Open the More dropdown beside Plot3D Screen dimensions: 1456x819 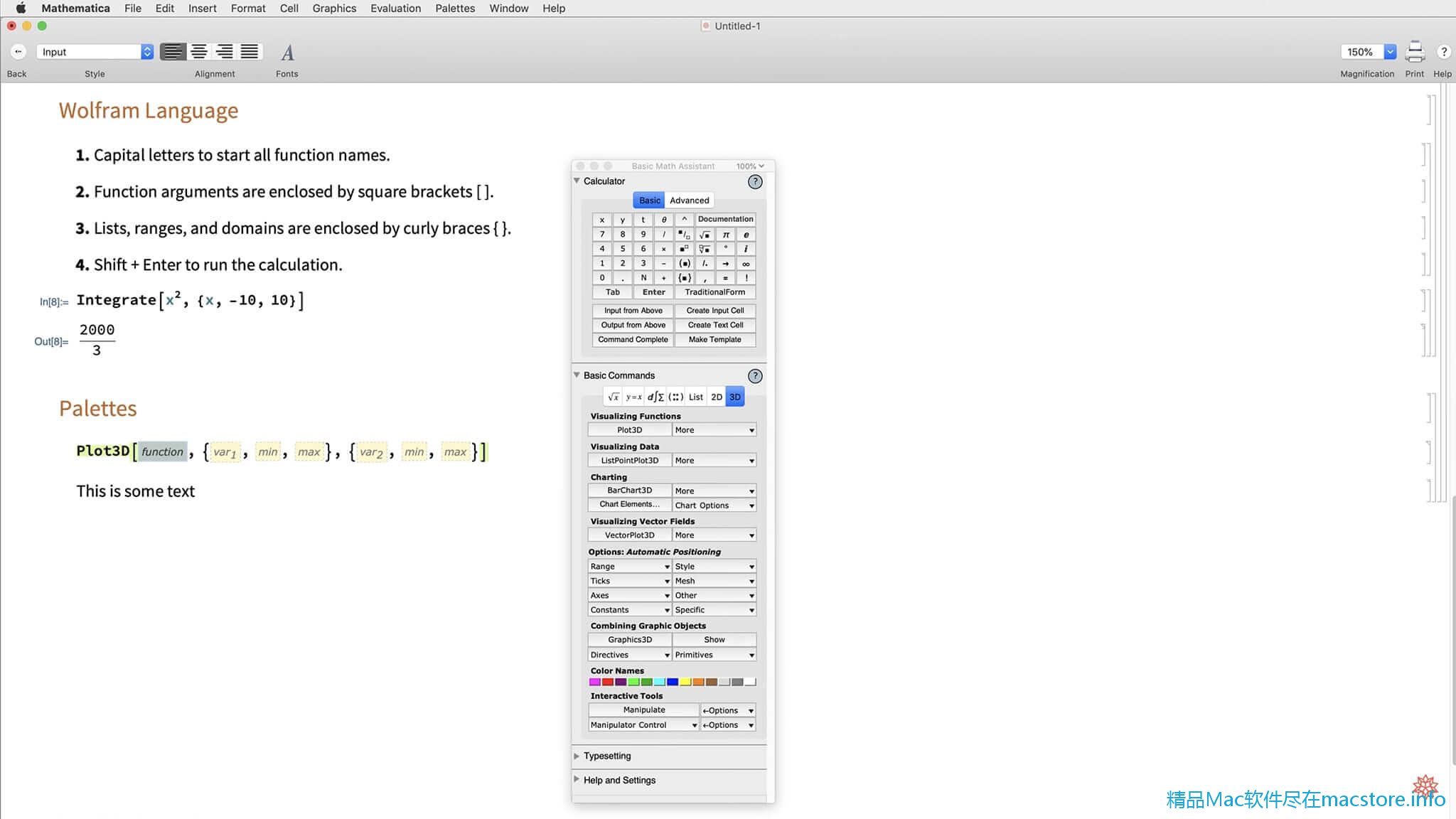tap(714, 430)
